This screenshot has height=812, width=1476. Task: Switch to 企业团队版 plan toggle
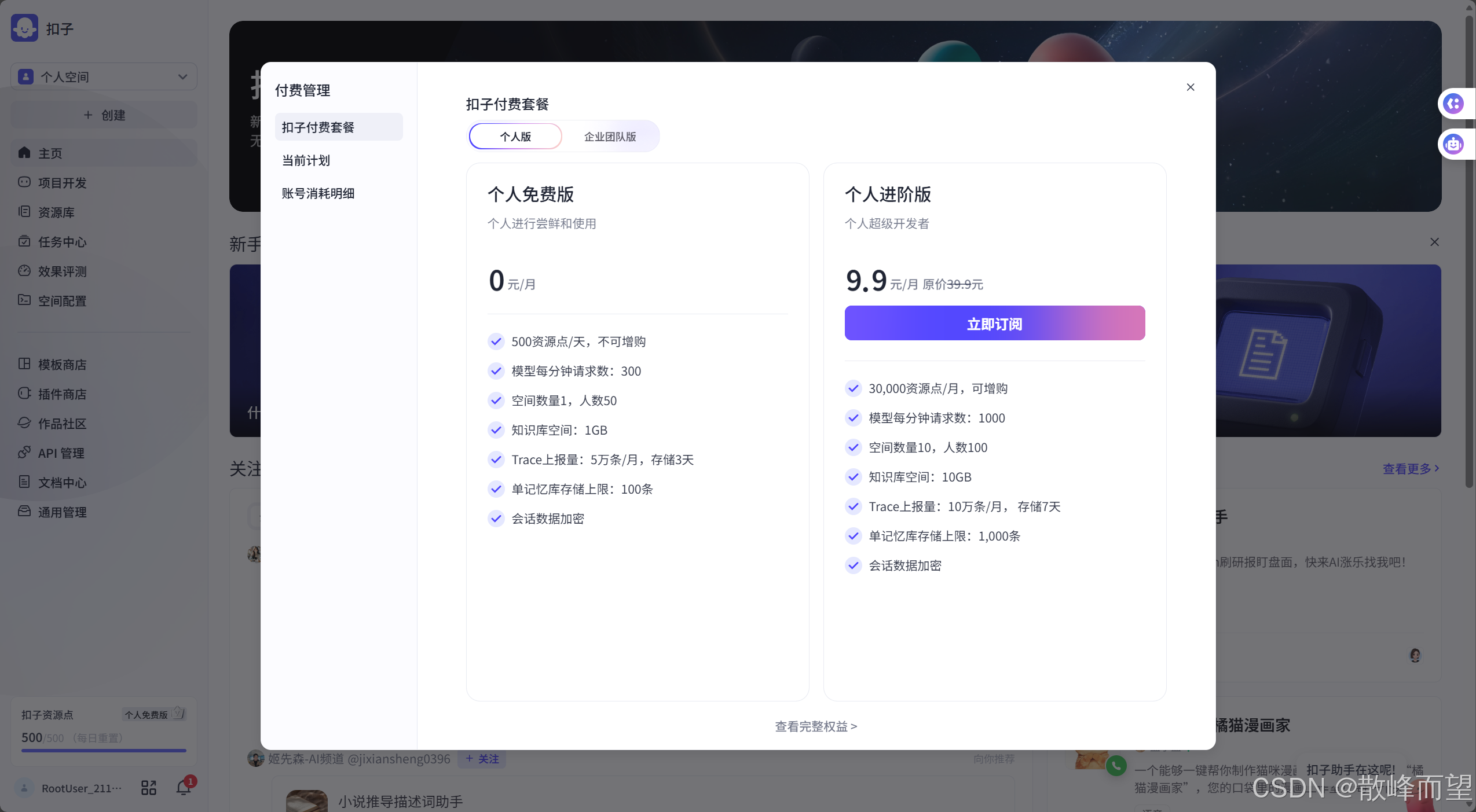pos(610,137)
